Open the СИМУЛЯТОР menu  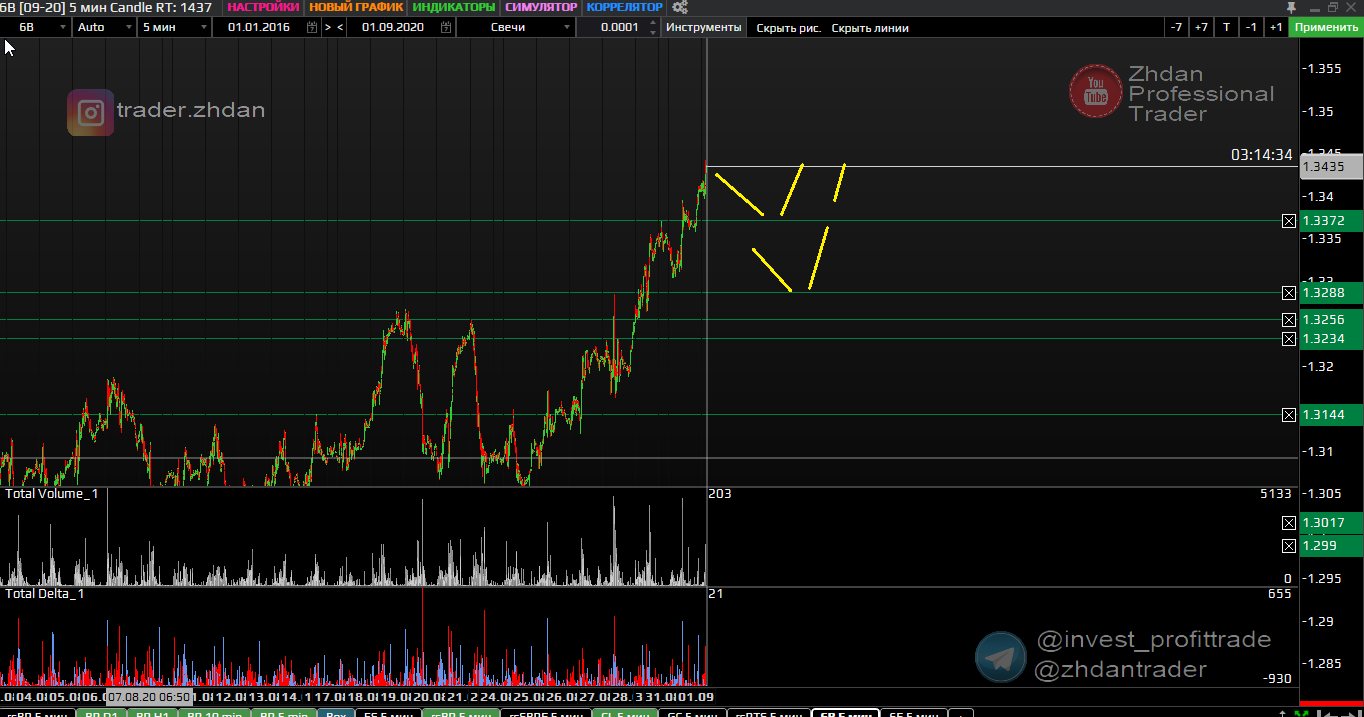[541, 7]
